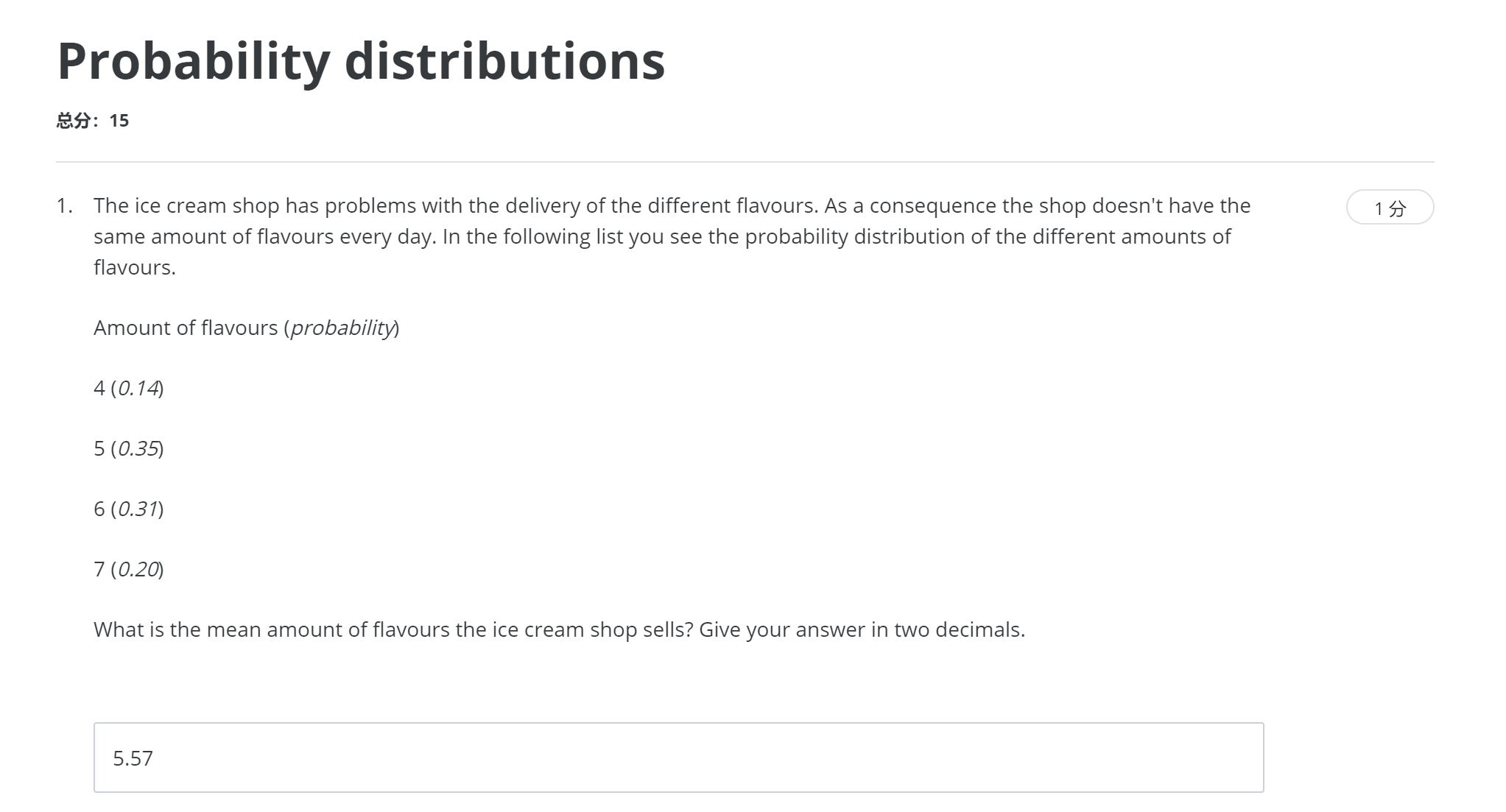The width and height of the screenshot is (1506, 812).
Task: Click the question number "1."
Action: pos(65,205)
